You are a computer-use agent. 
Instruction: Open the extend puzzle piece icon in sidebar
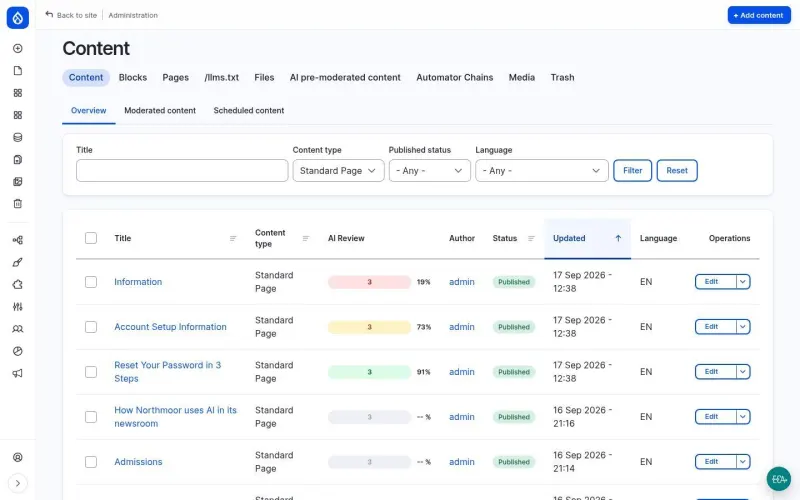(18, 285)
